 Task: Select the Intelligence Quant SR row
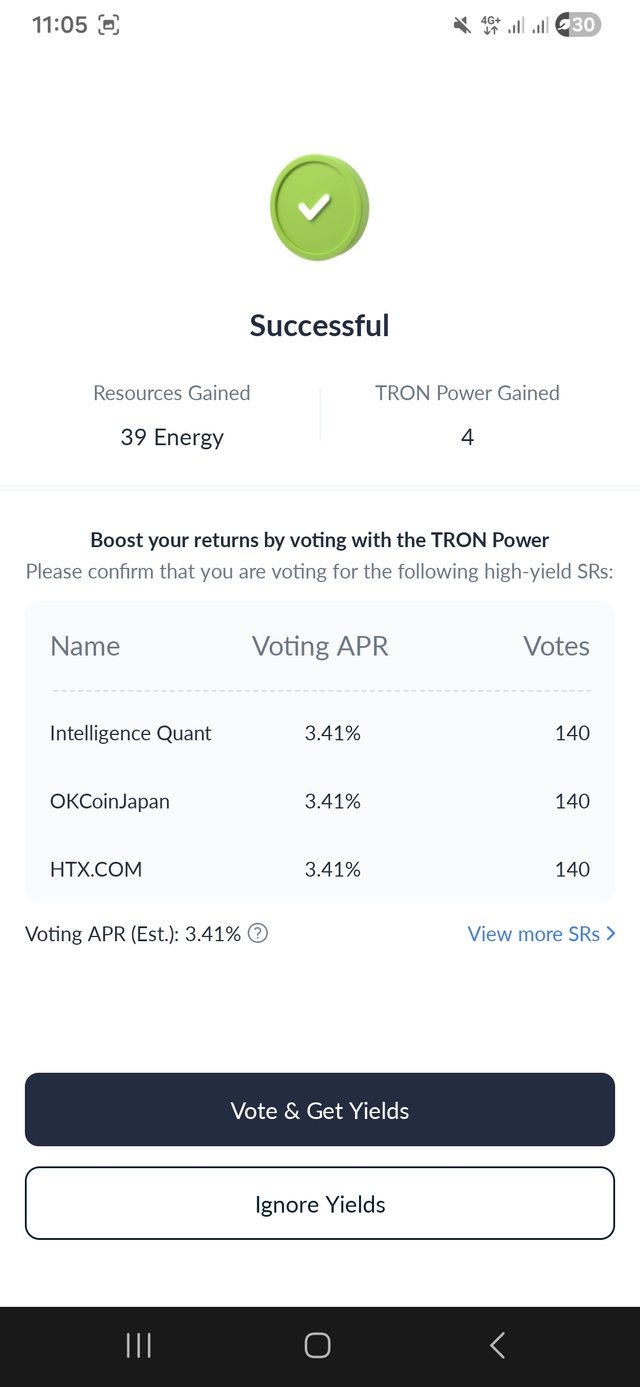pos(320,733)
